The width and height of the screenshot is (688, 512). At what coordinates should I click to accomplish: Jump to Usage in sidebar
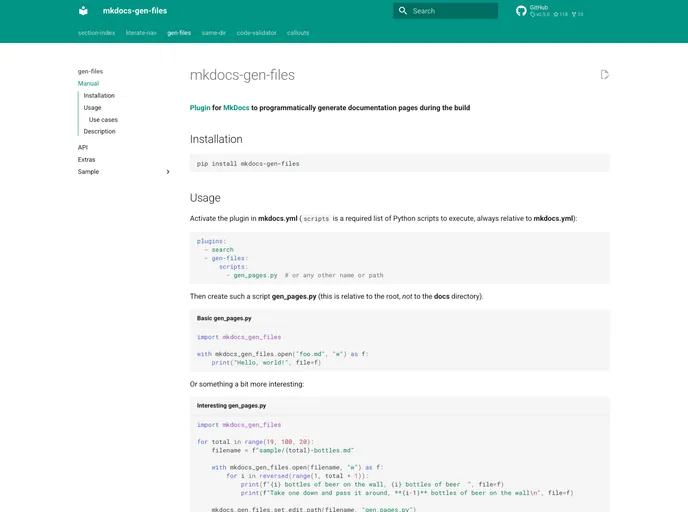[92, 107]
